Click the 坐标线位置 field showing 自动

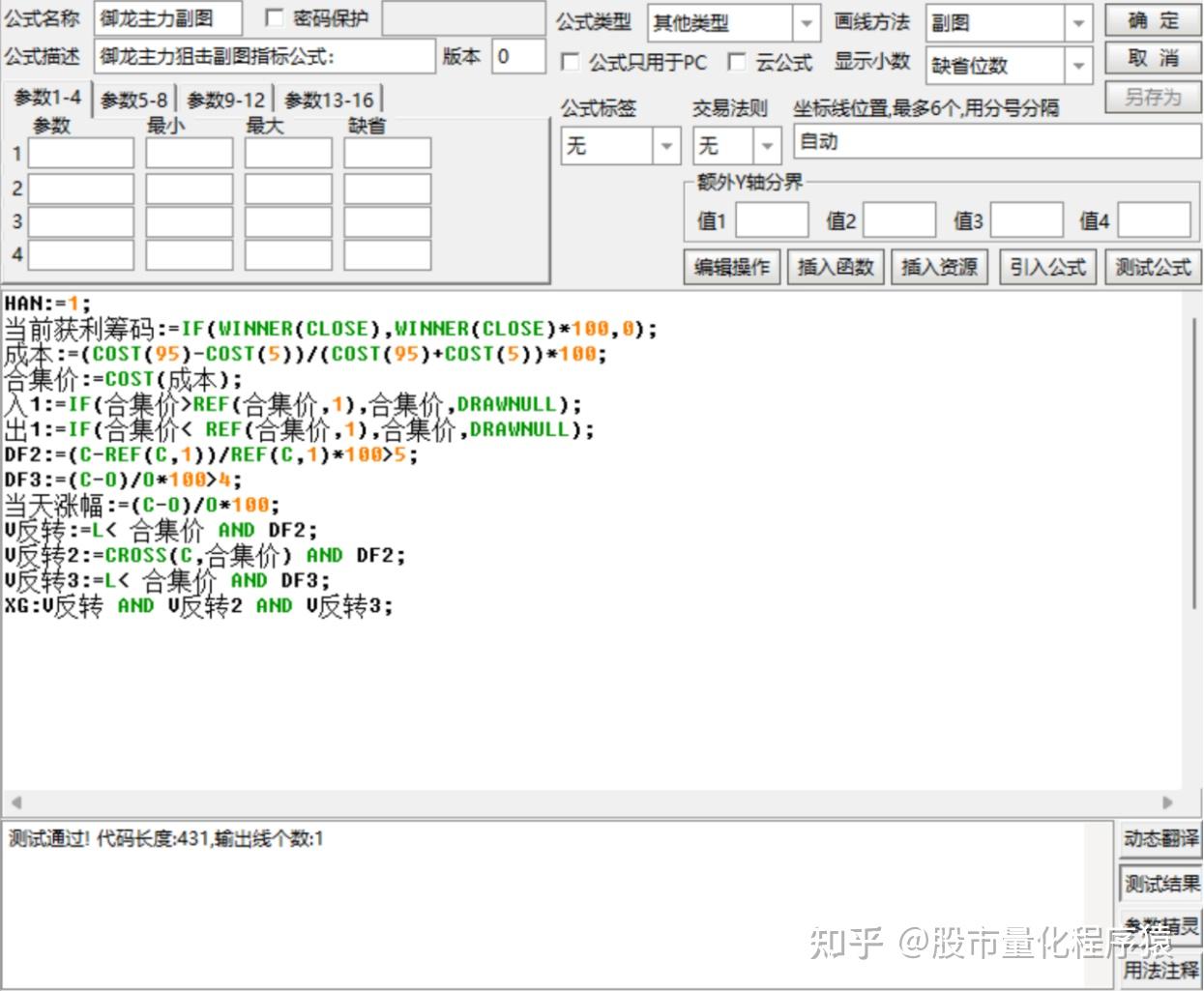tap(997, 142)
